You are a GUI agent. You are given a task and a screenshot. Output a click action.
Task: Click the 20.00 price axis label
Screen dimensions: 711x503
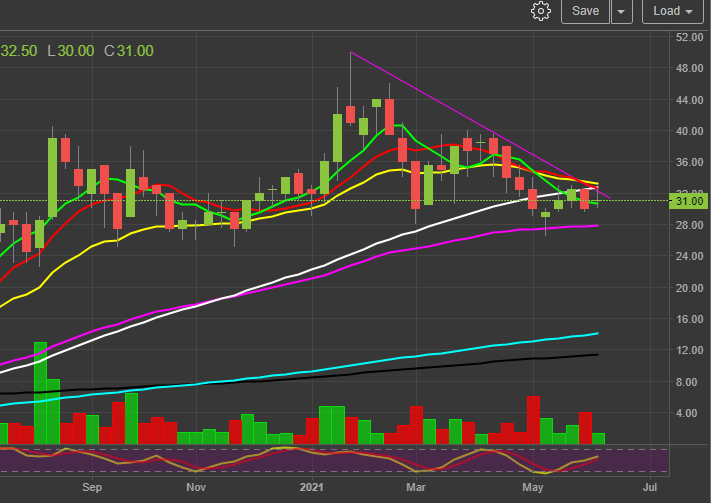[689, 288]
